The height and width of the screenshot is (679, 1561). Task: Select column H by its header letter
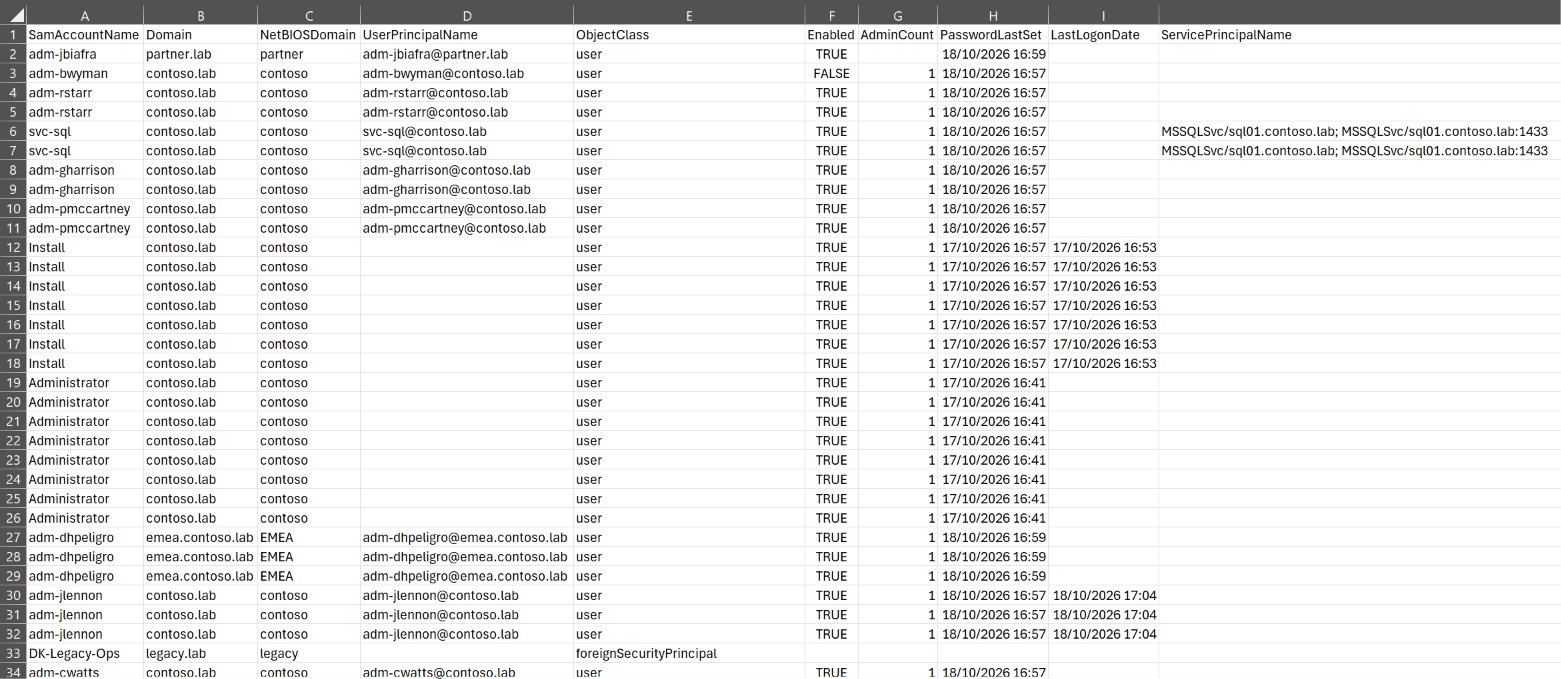993,15
